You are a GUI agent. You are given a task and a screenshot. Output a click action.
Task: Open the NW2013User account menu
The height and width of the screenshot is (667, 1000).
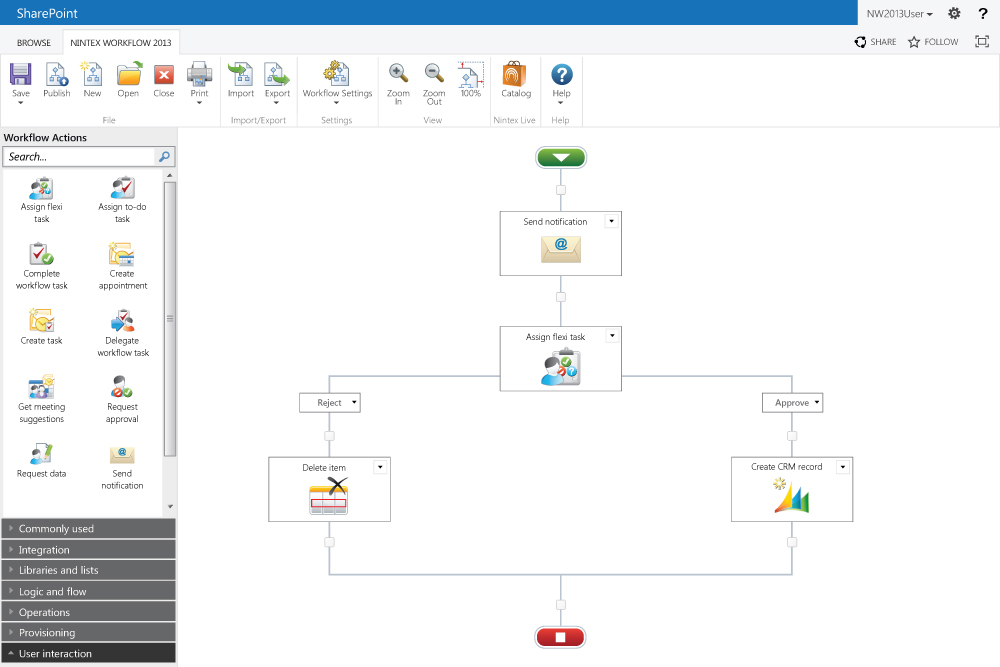(899, 13)
